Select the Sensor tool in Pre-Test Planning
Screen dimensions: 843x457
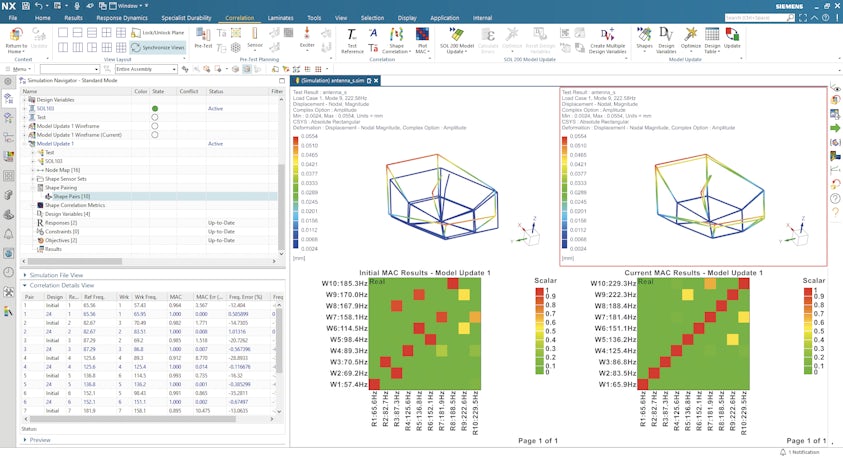pos(254,39)
